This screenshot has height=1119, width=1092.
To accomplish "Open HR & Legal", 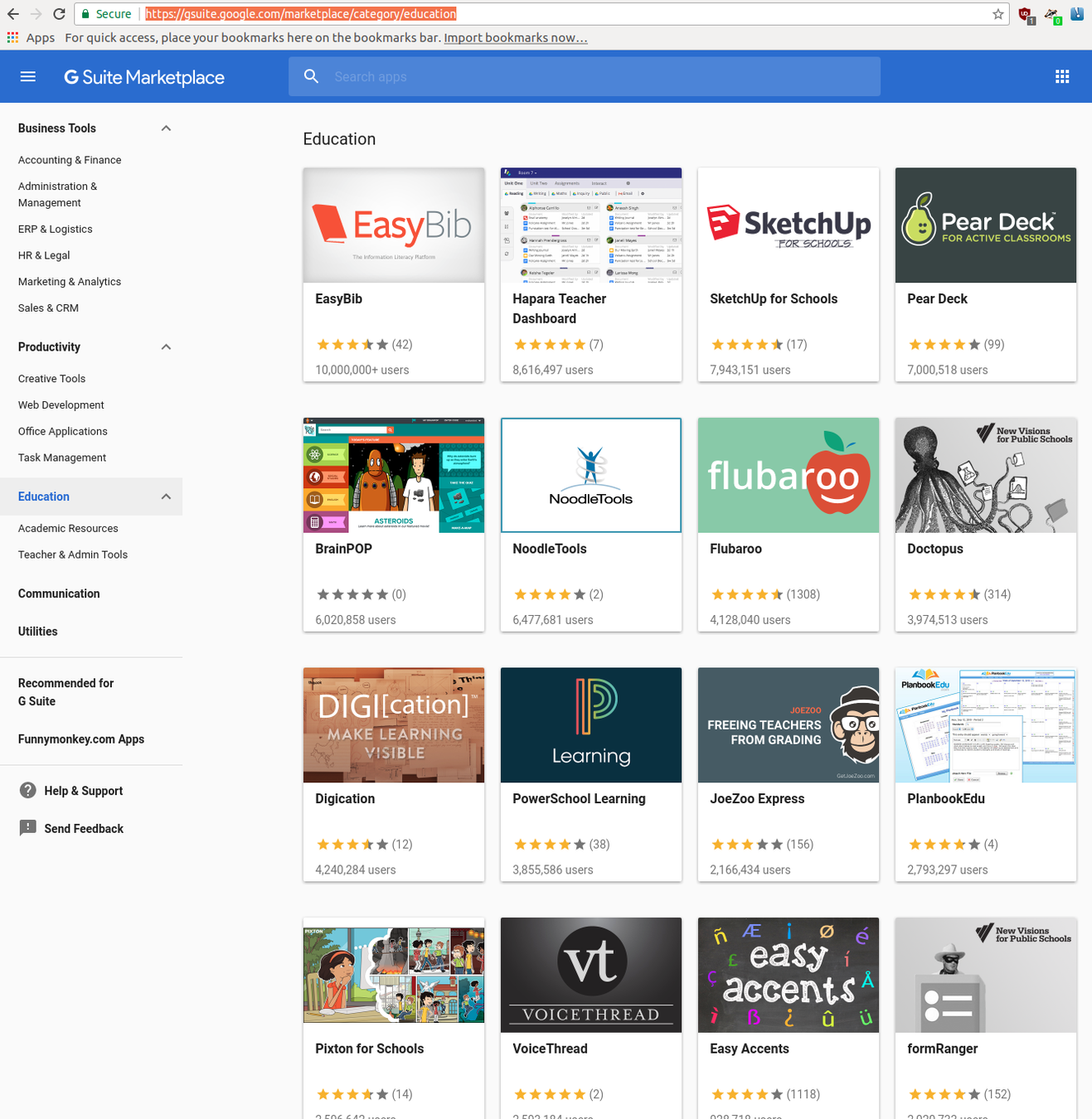I will 44,255.
